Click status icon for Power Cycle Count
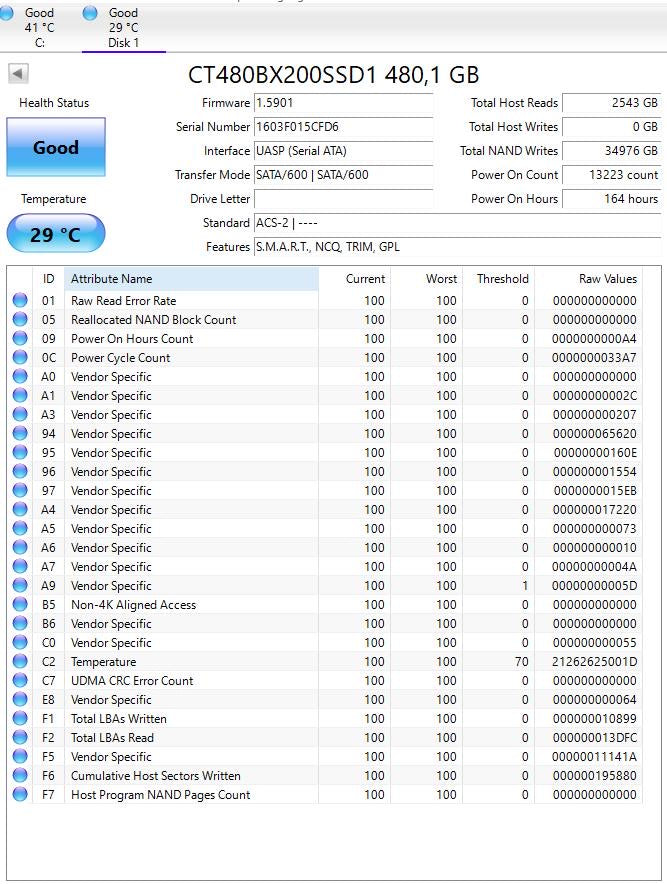Viewport: 667px width, 884px height. click(x=20, y=357)
